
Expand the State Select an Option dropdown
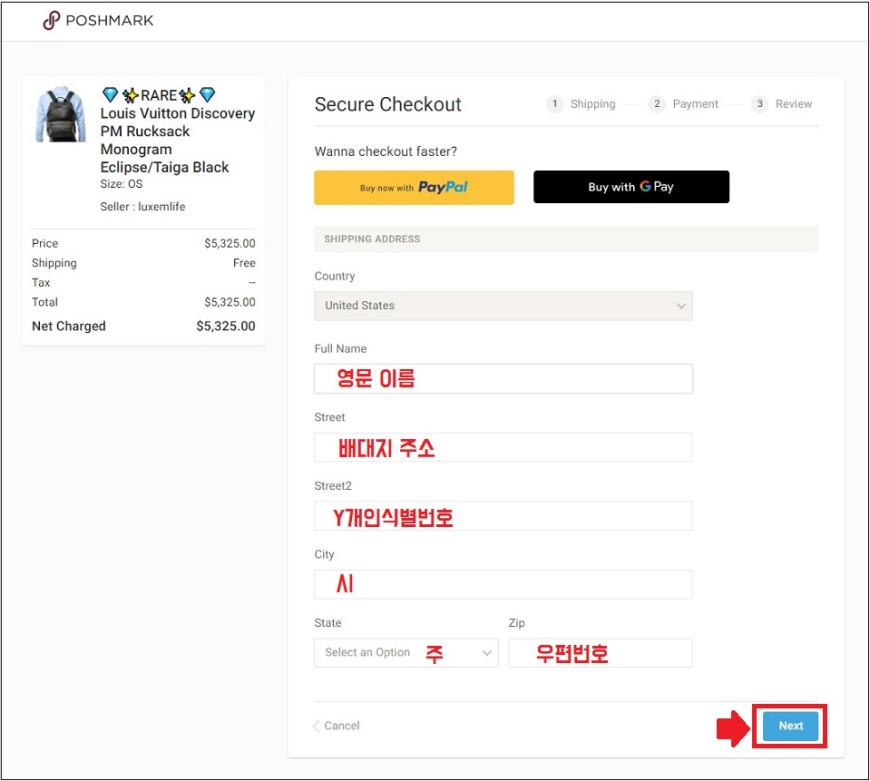(406, 653)
